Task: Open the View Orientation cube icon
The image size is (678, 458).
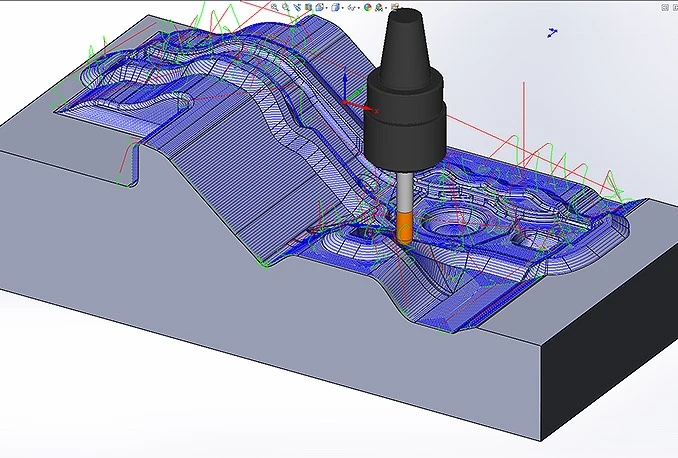Action: [x=320, y=7]
